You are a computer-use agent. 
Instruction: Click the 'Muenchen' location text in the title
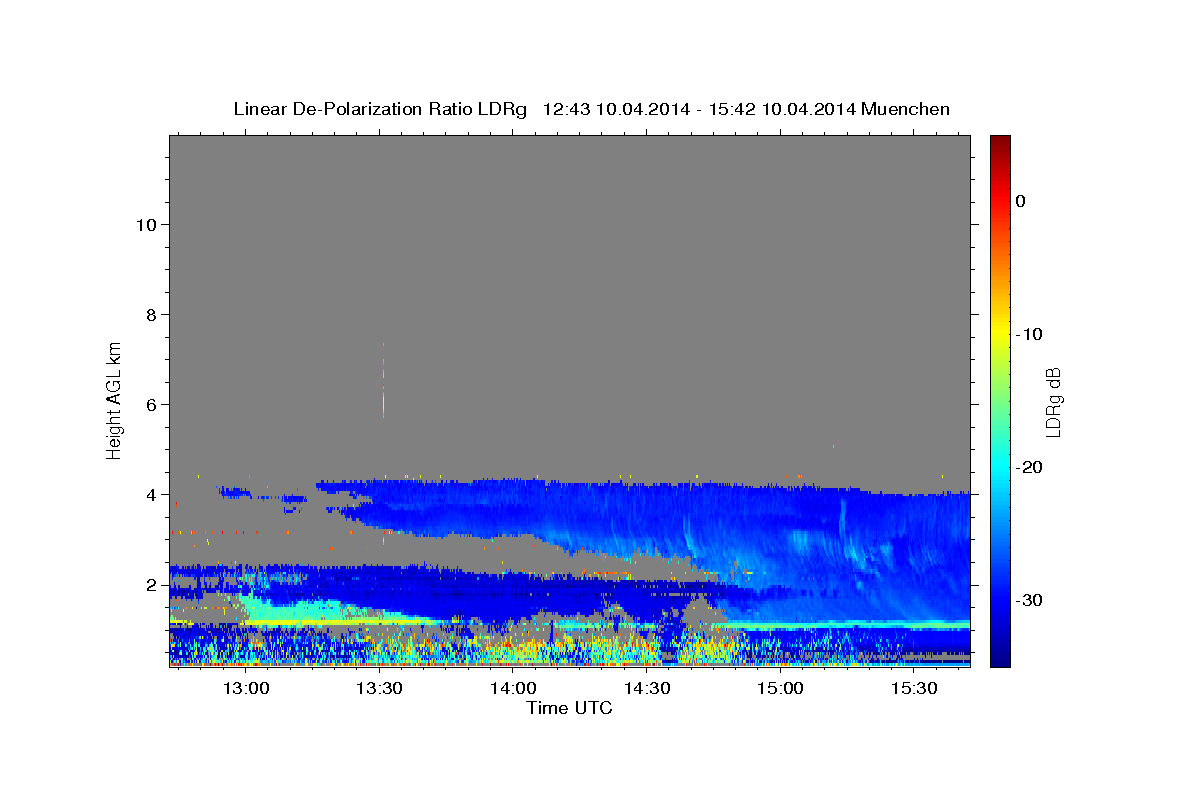[905, 109]
